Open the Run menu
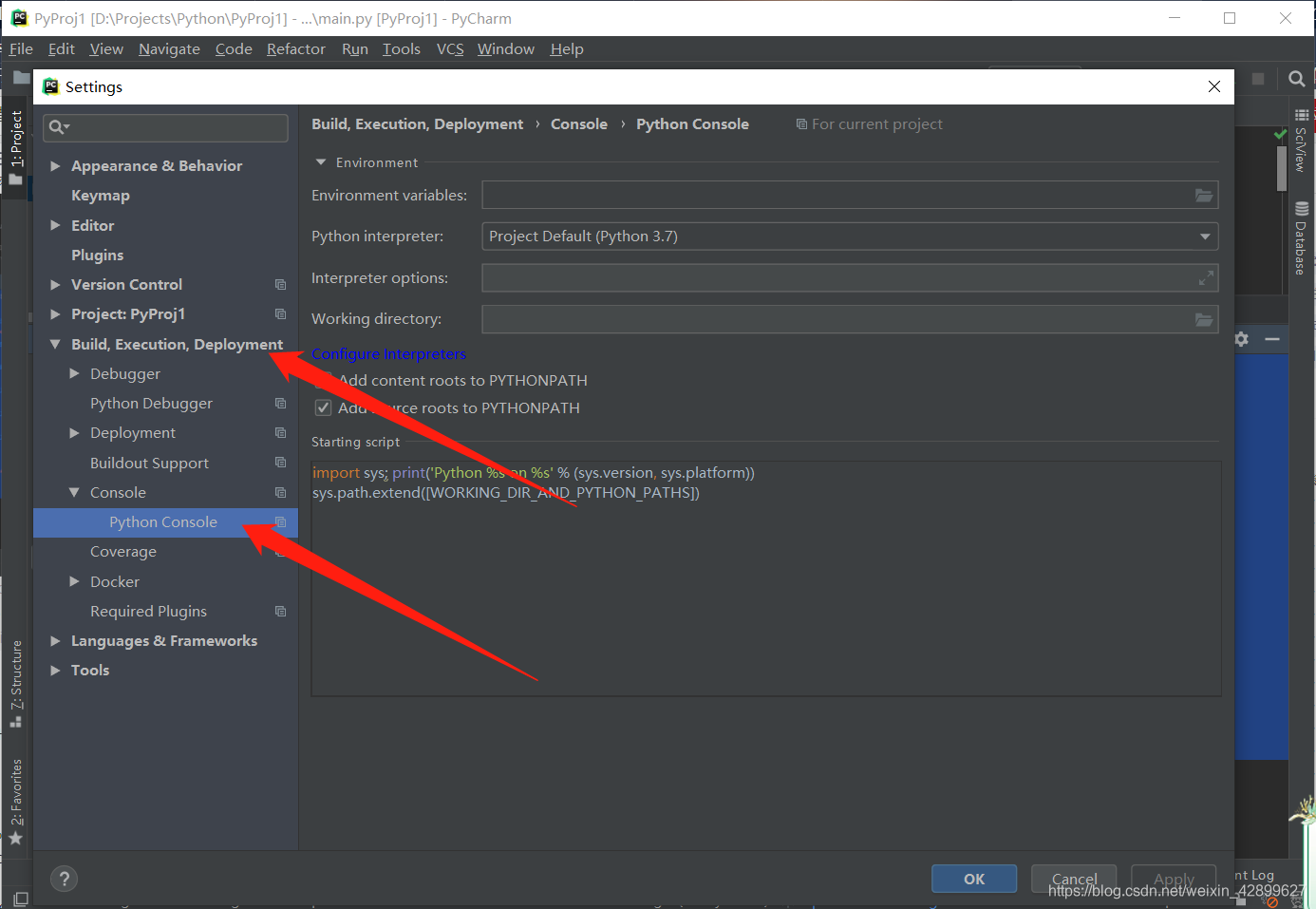The height and width of the screenshot is (909, 1316). tap(355, 49)
